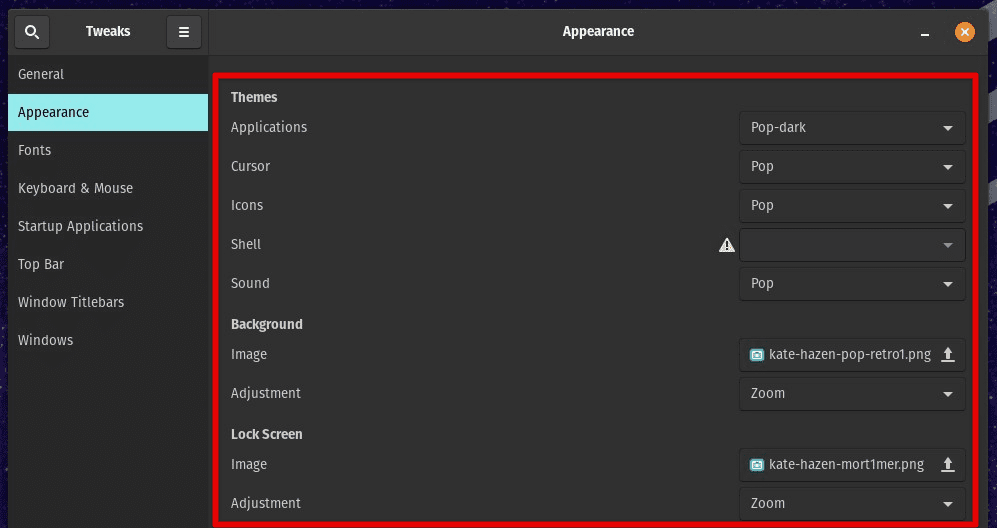Click image file icon beside kate-hazen-pop-retro1.png
This screenshot has width=997, height=528.
(x=757, y=355)
